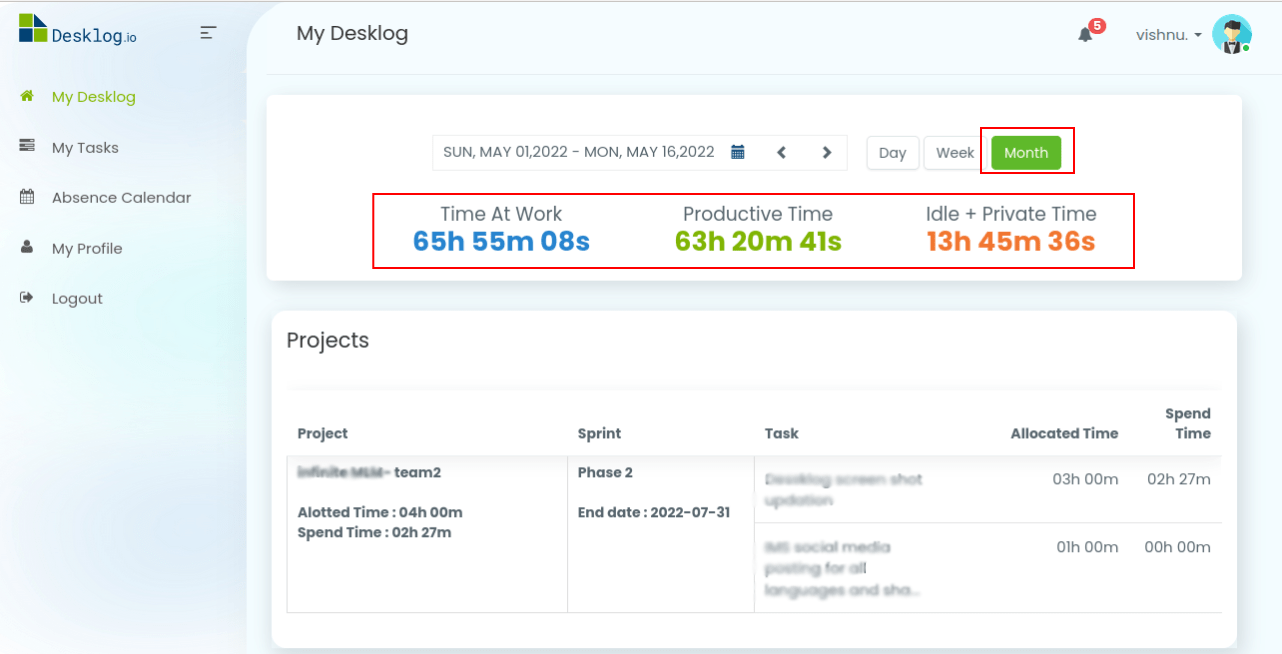The height and width of the screenshot is (654, 1282).
Task: Click the user avatar picture
Action: [x=1232, y=33]
